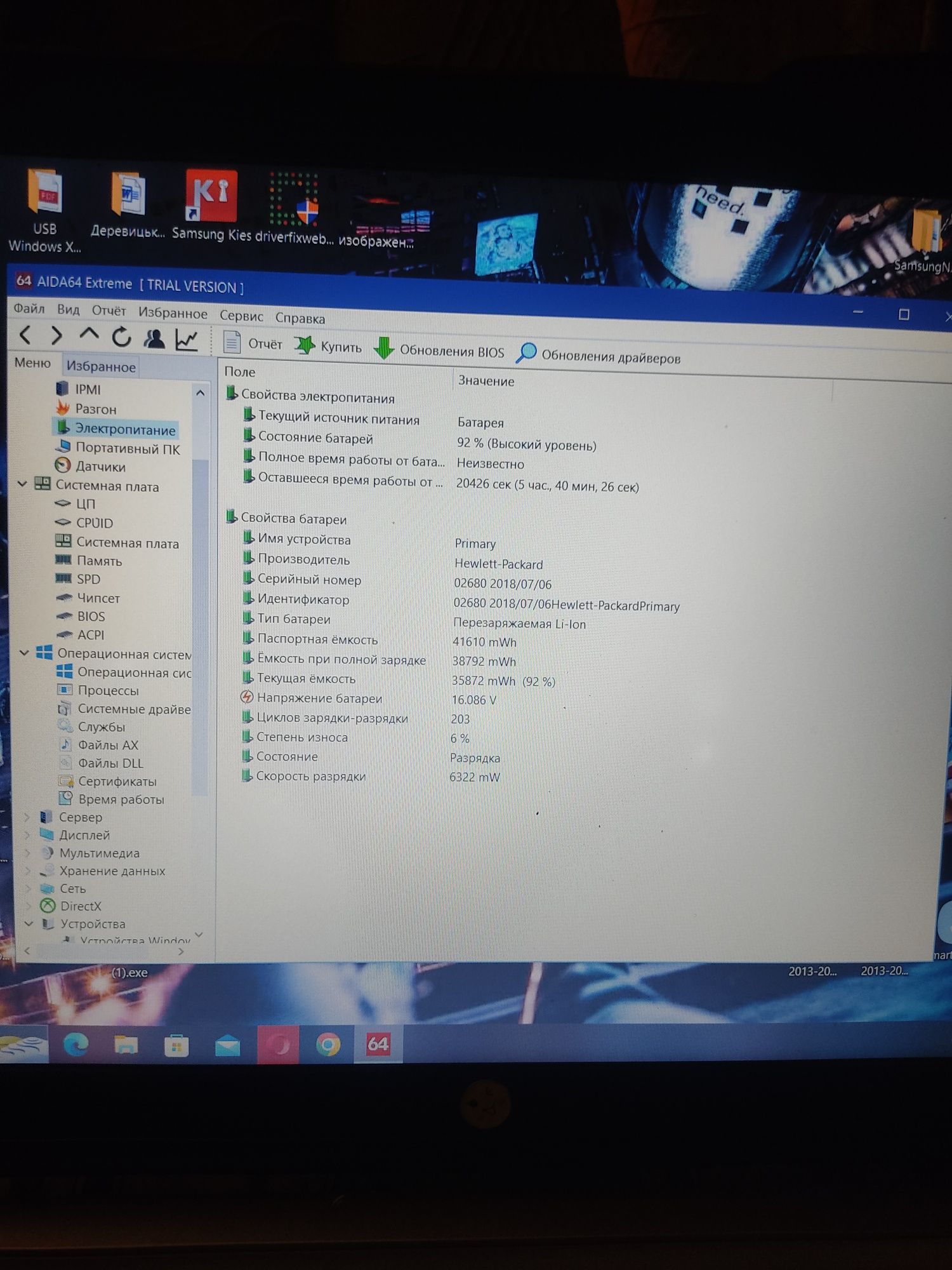The height and width of the screenshot is (1270, 952).
Task: Select the Состояние батарей row
Action: click(419, 441)
